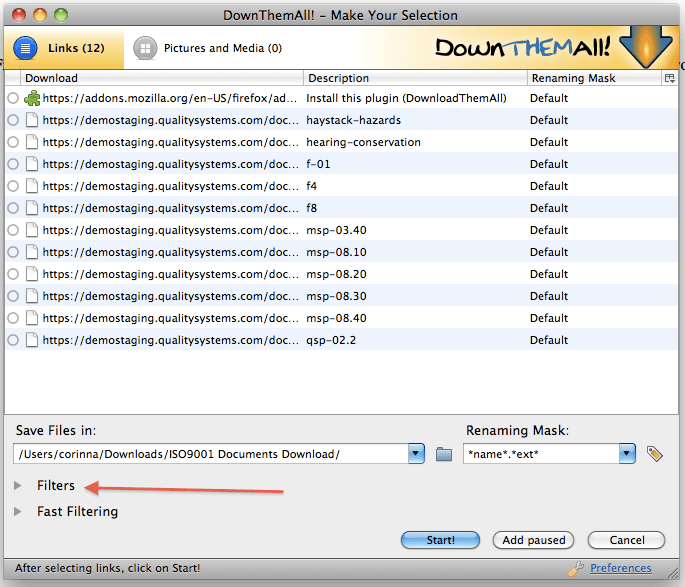The width and height of the screenshot is (685, 587).
Task: Click the file icon in the f8 row
Action: pos(32,208)
